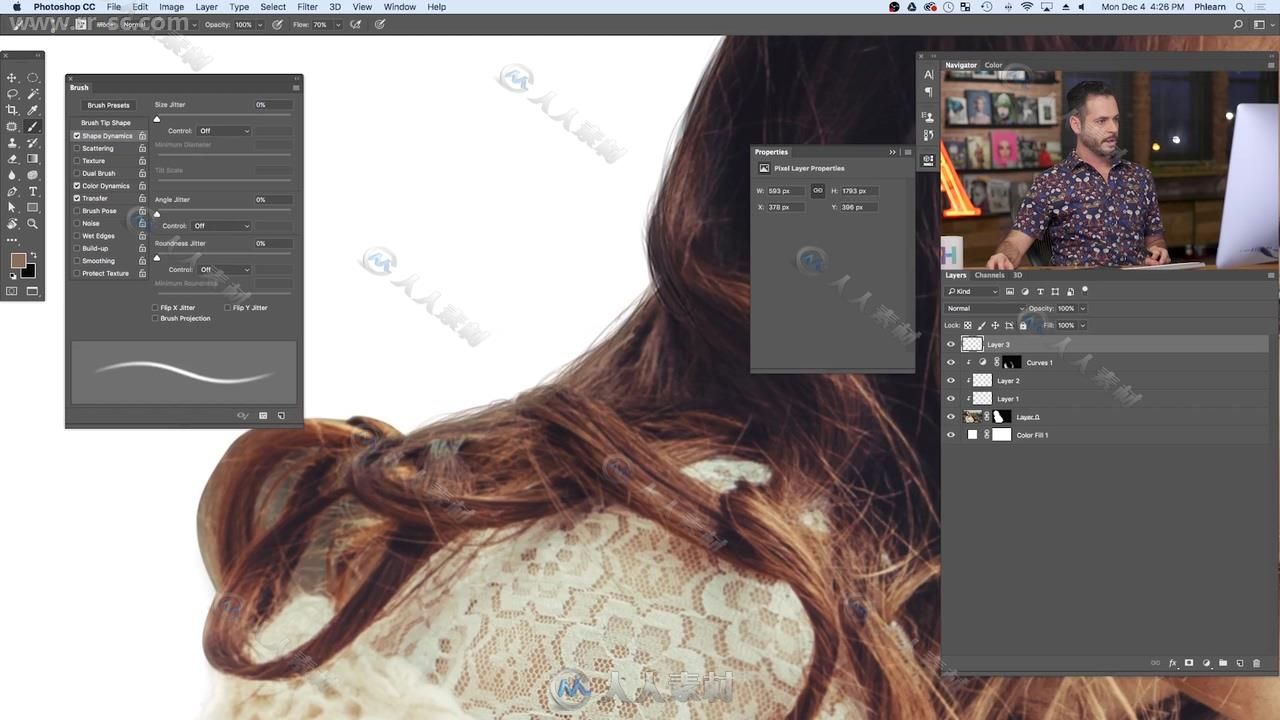
Task: Open layer Fill slider dropdown arrow
Action: [x=1082, y=325]
